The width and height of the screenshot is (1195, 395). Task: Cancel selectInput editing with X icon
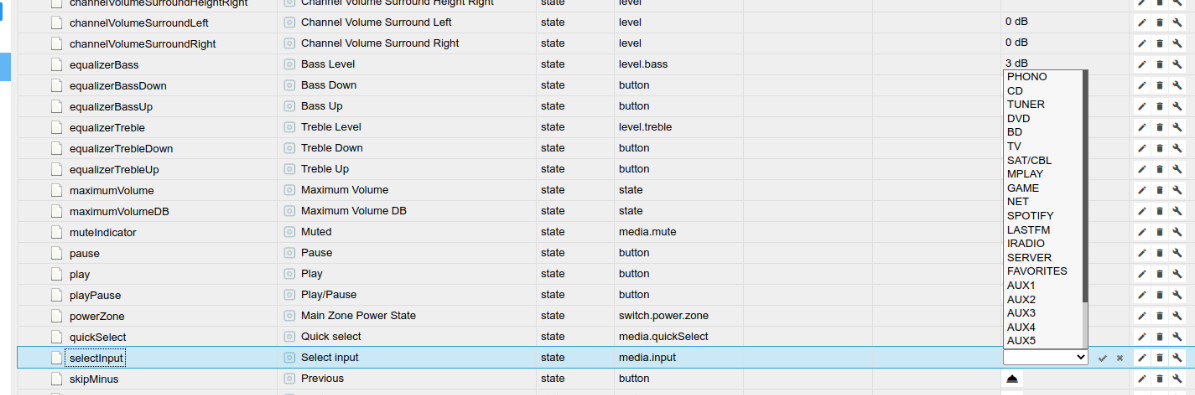click(1120, 358)
